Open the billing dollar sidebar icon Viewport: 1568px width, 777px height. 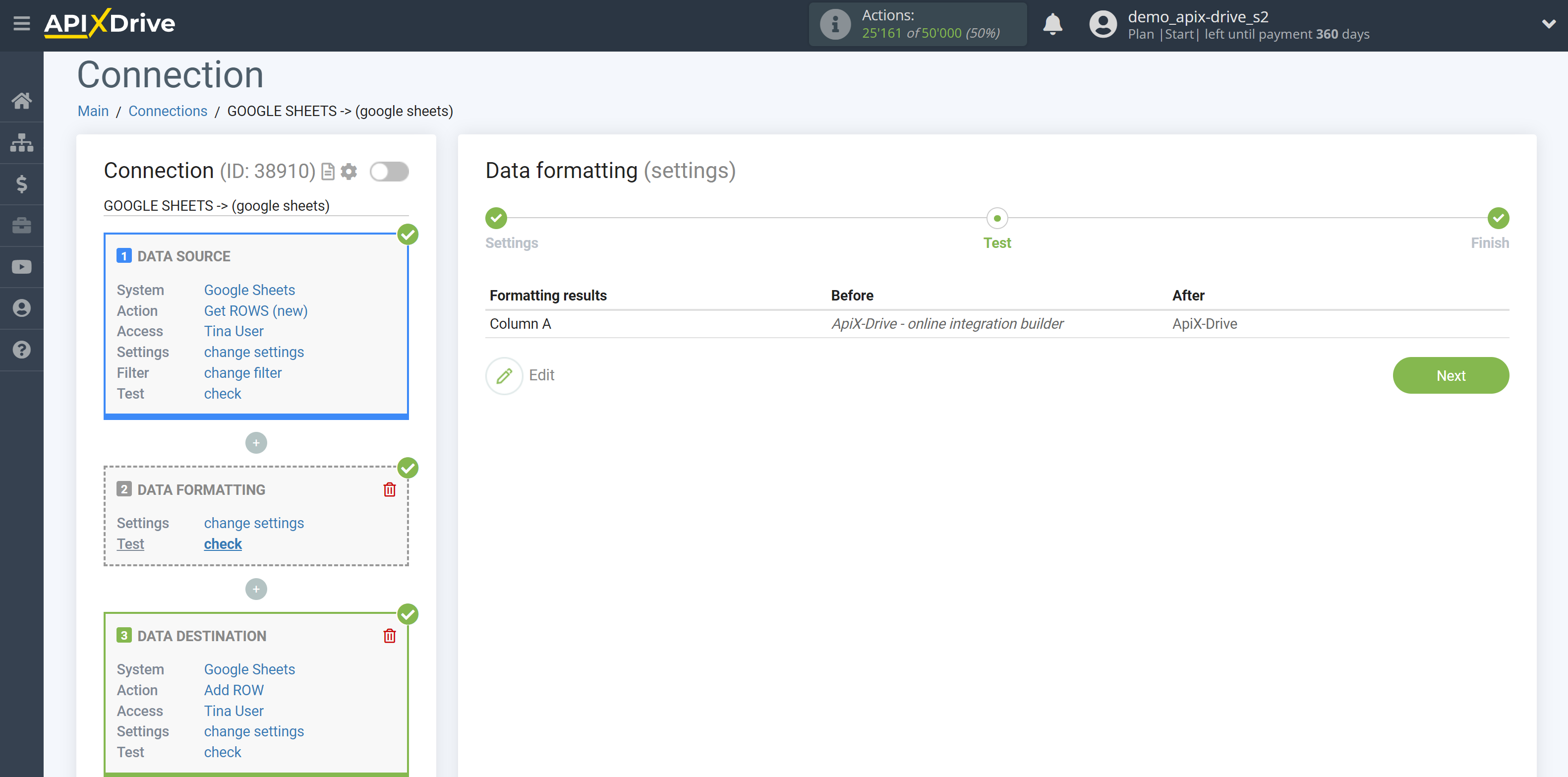[x=22, y=184]
